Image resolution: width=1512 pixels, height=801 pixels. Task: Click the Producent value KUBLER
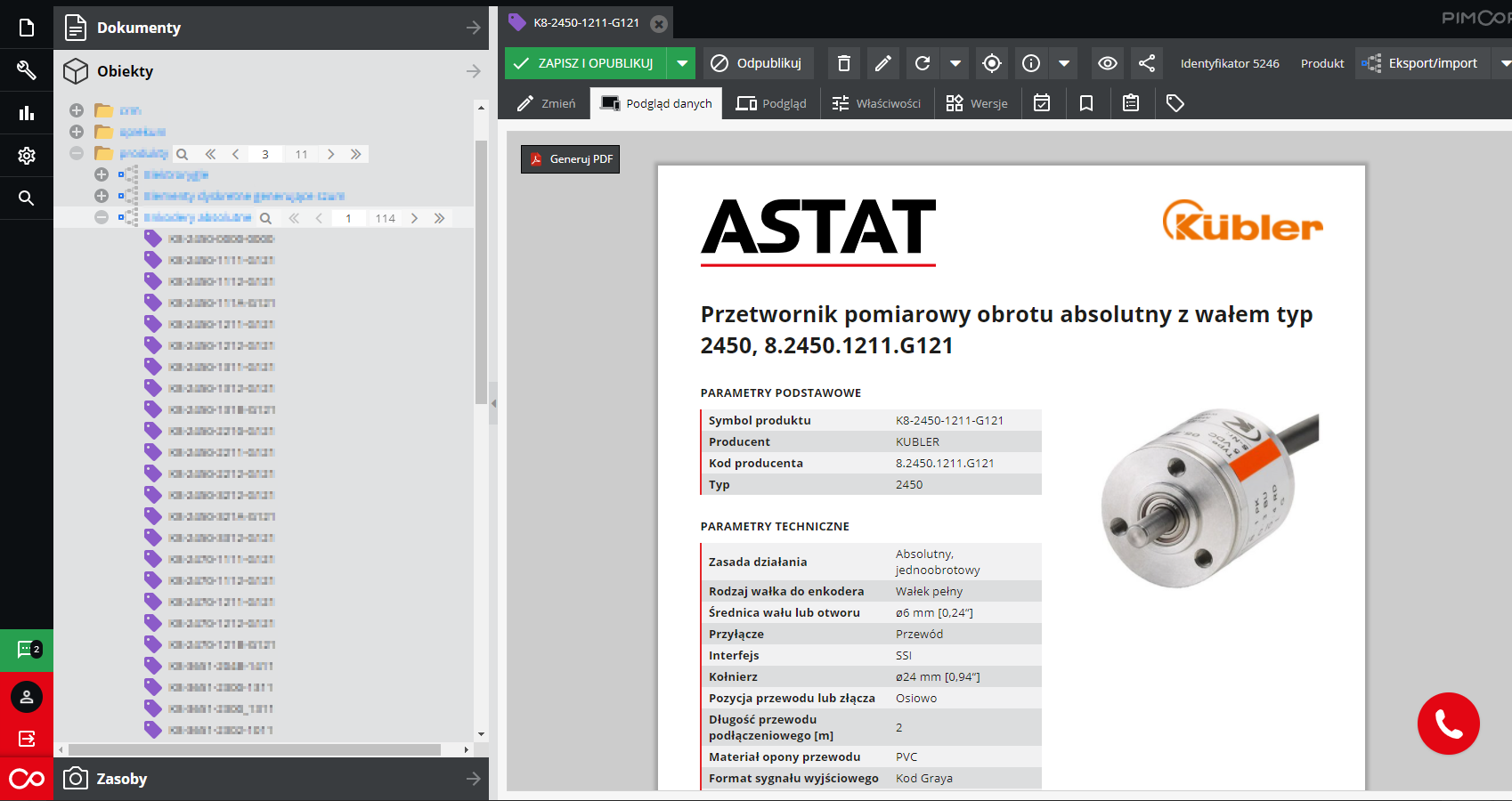pos(917,441)
